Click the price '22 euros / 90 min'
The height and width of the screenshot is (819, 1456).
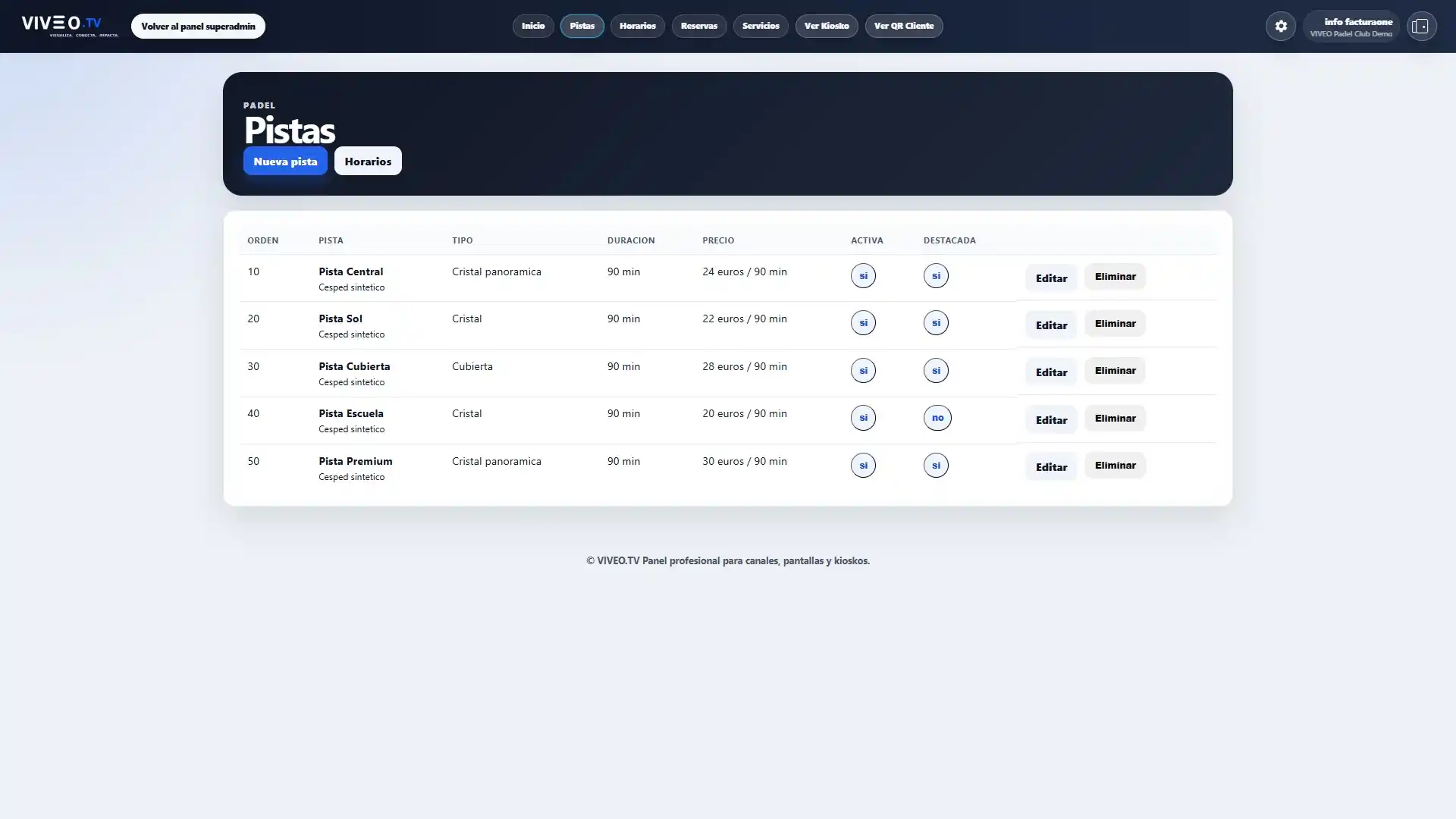(x=745, y=318)
